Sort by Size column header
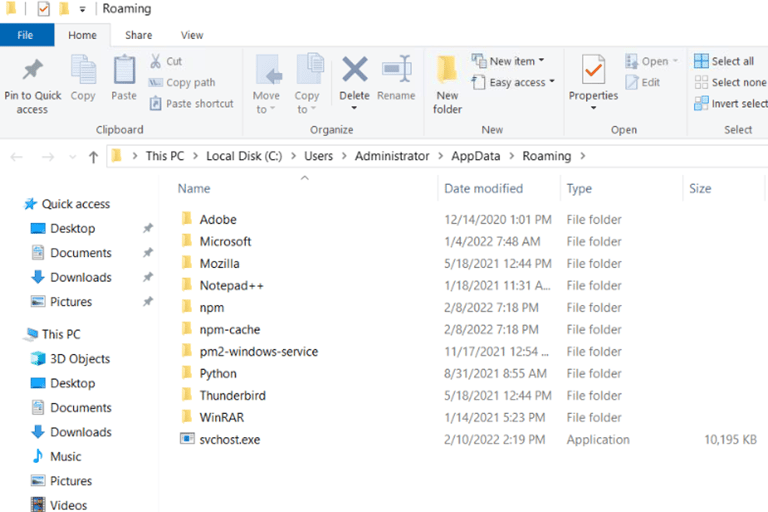The image size is (768, 512). click(700, 189)
